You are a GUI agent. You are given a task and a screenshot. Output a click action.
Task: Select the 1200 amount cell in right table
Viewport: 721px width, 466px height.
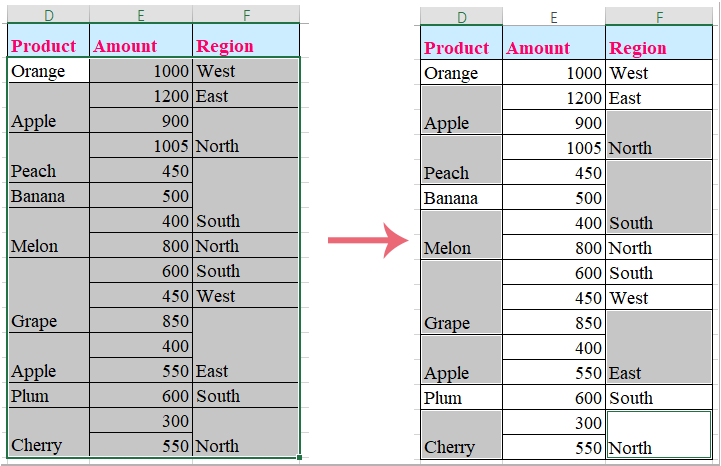[x=554, y=98]
